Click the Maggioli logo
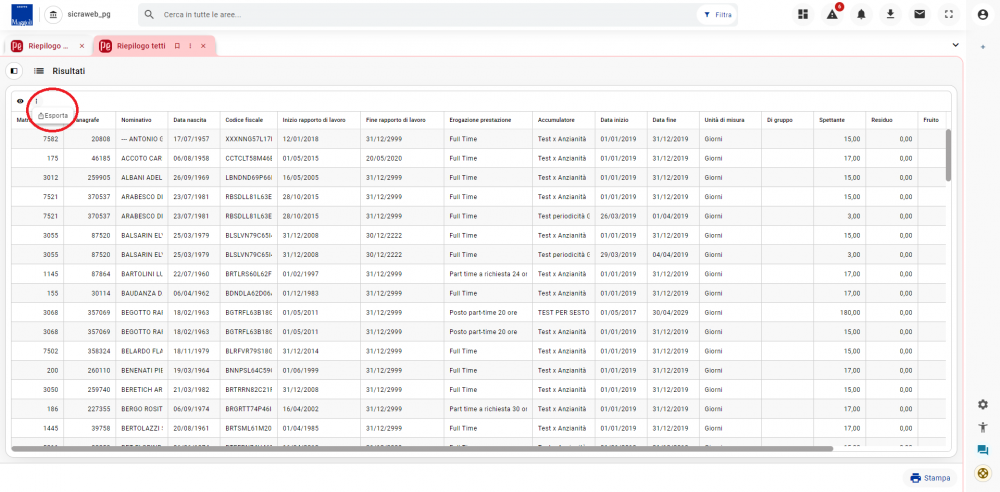Image resolution: width=1000 pixels, height=492 pixels. [22, 15]
